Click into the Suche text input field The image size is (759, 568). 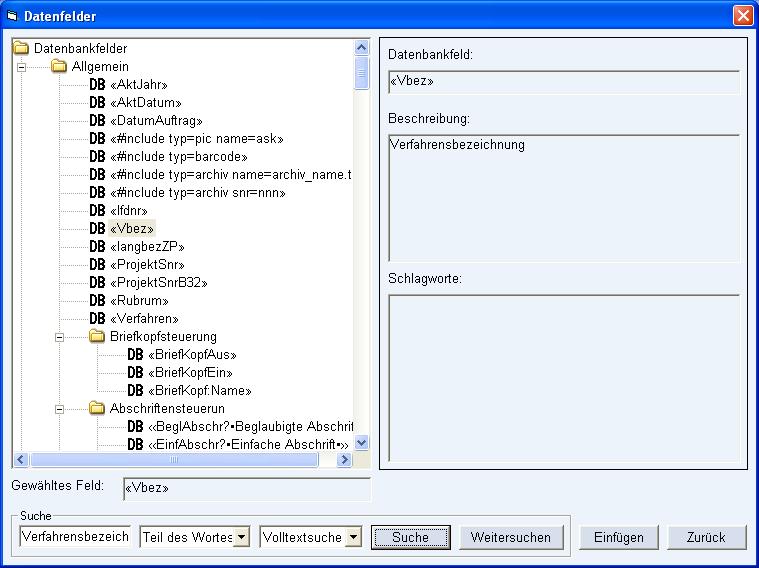[x=75, y=537]
